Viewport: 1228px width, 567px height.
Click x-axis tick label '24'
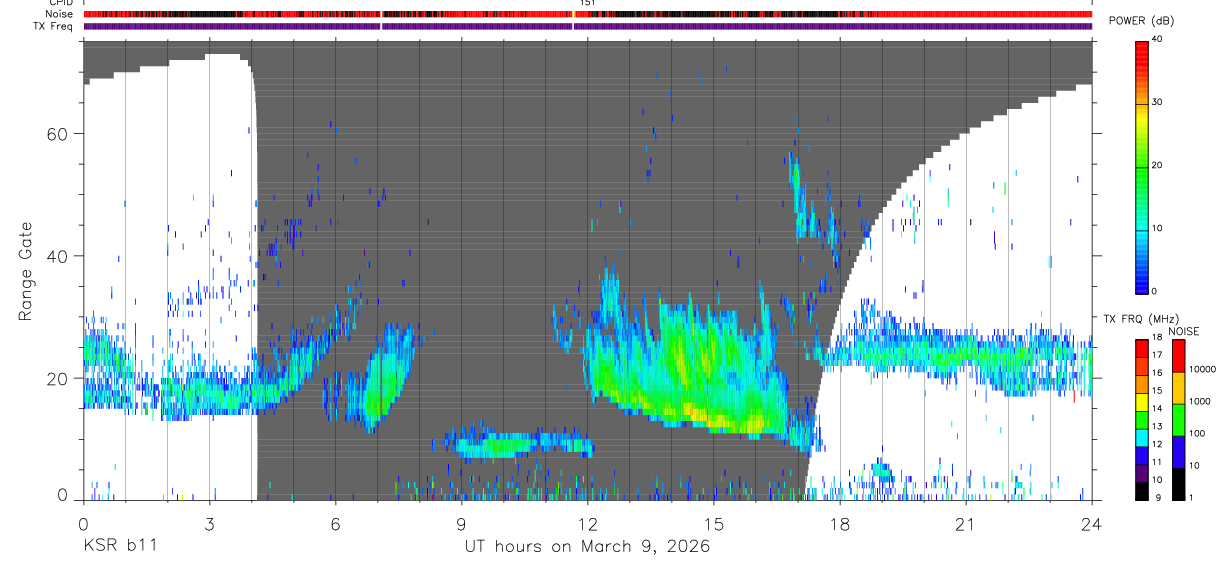click(1091, 523)
